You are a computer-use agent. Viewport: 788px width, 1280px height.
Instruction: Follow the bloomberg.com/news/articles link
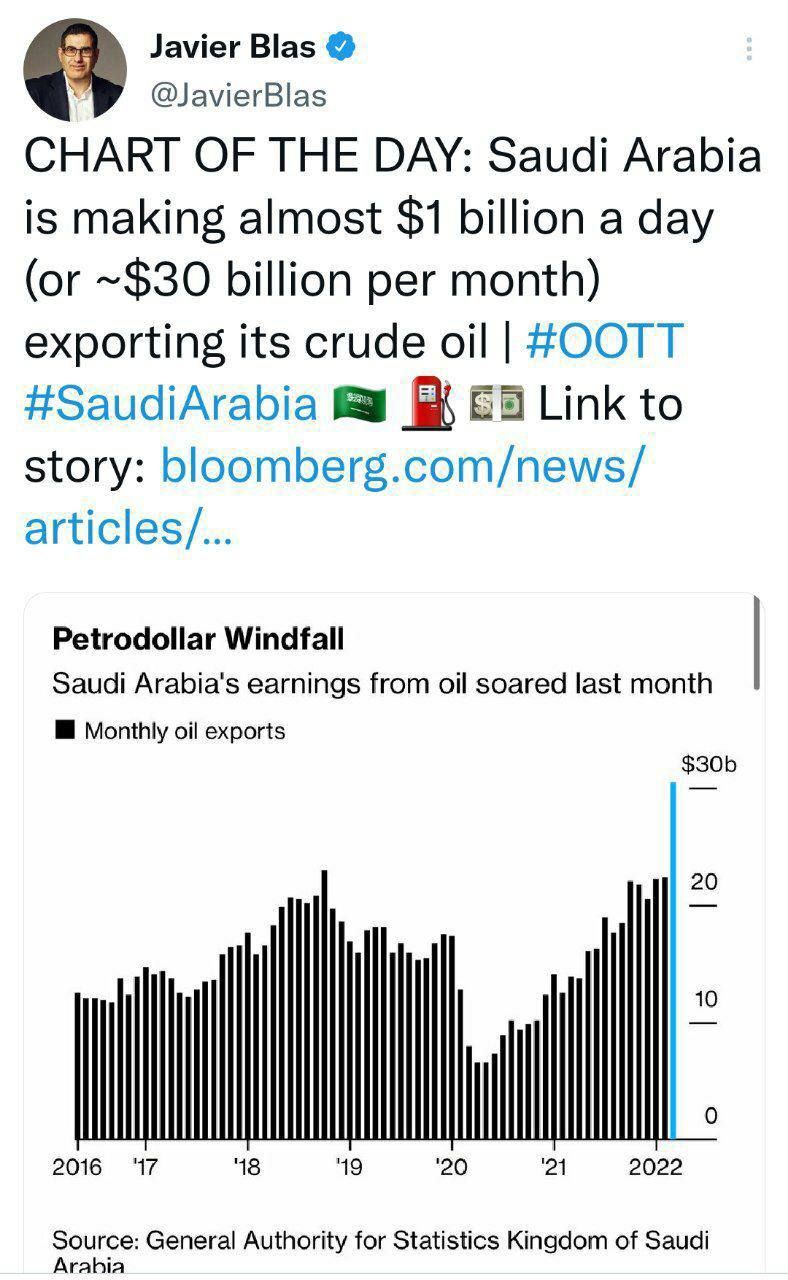click(x=334, y=497)
